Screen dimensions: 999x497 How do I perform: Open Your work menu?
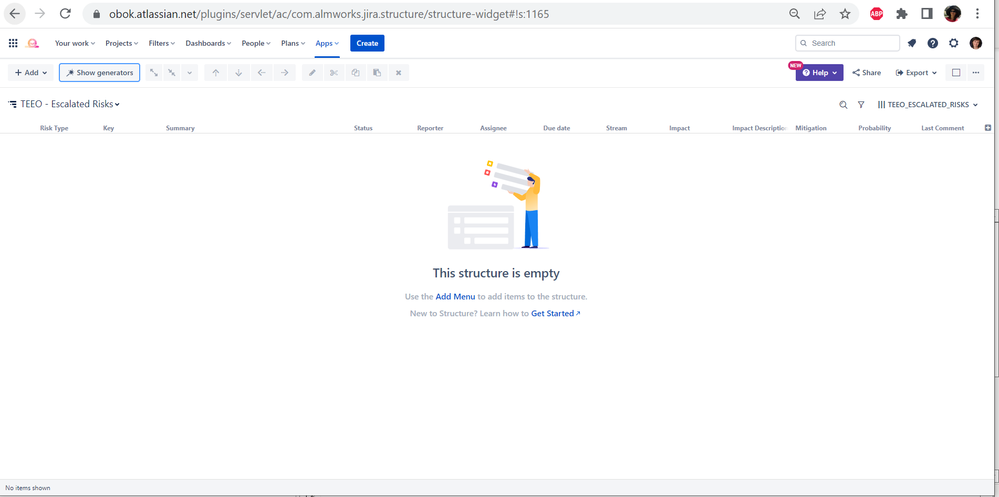75,43
